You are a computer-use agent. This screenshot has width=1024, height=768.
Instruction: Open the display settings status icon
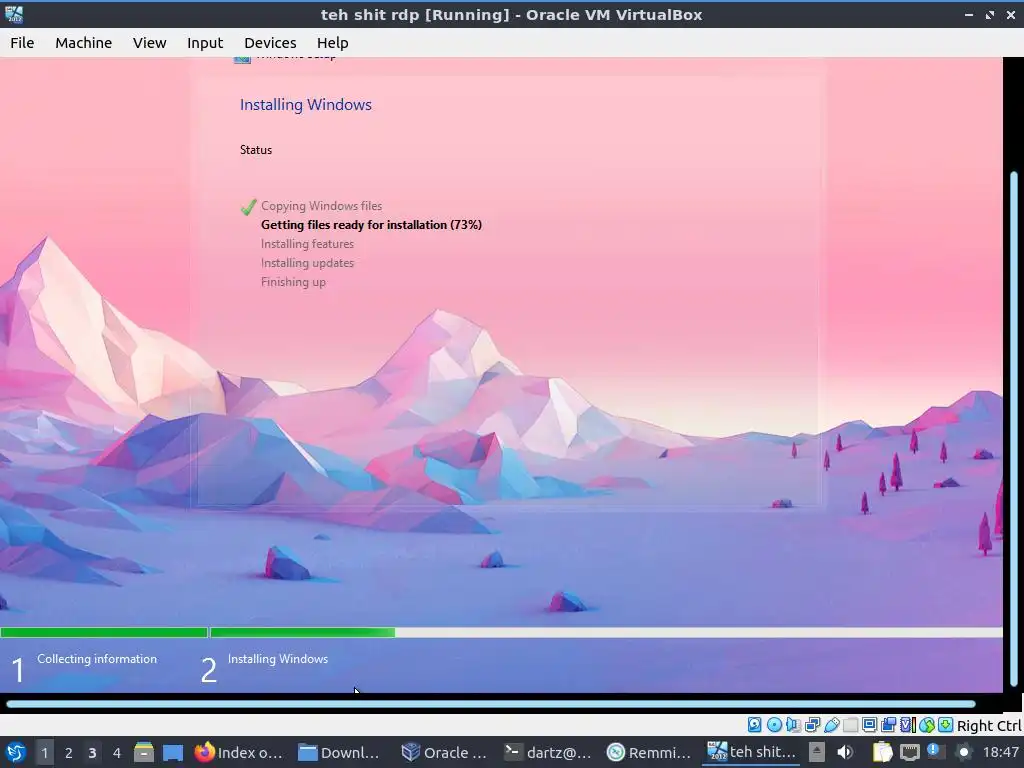tap(869, 725)
